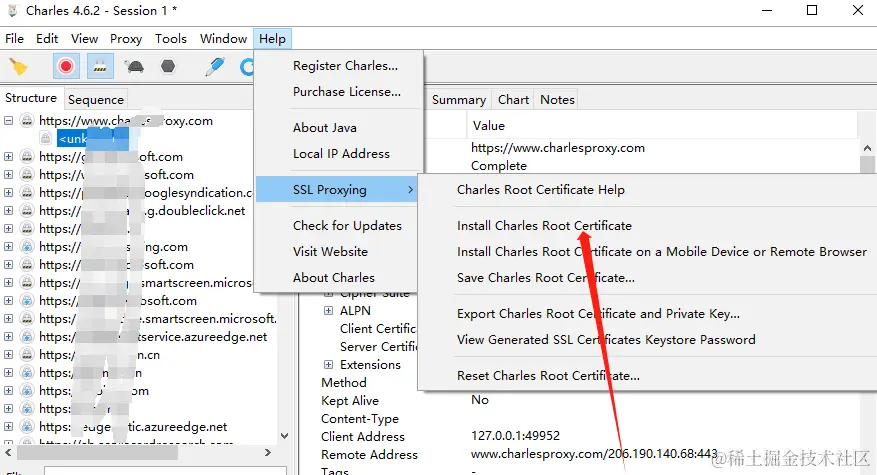Expand the host ending in g.doubleclick.net
877x475 pixels.
pyautogui.click(x=8, y=210)
